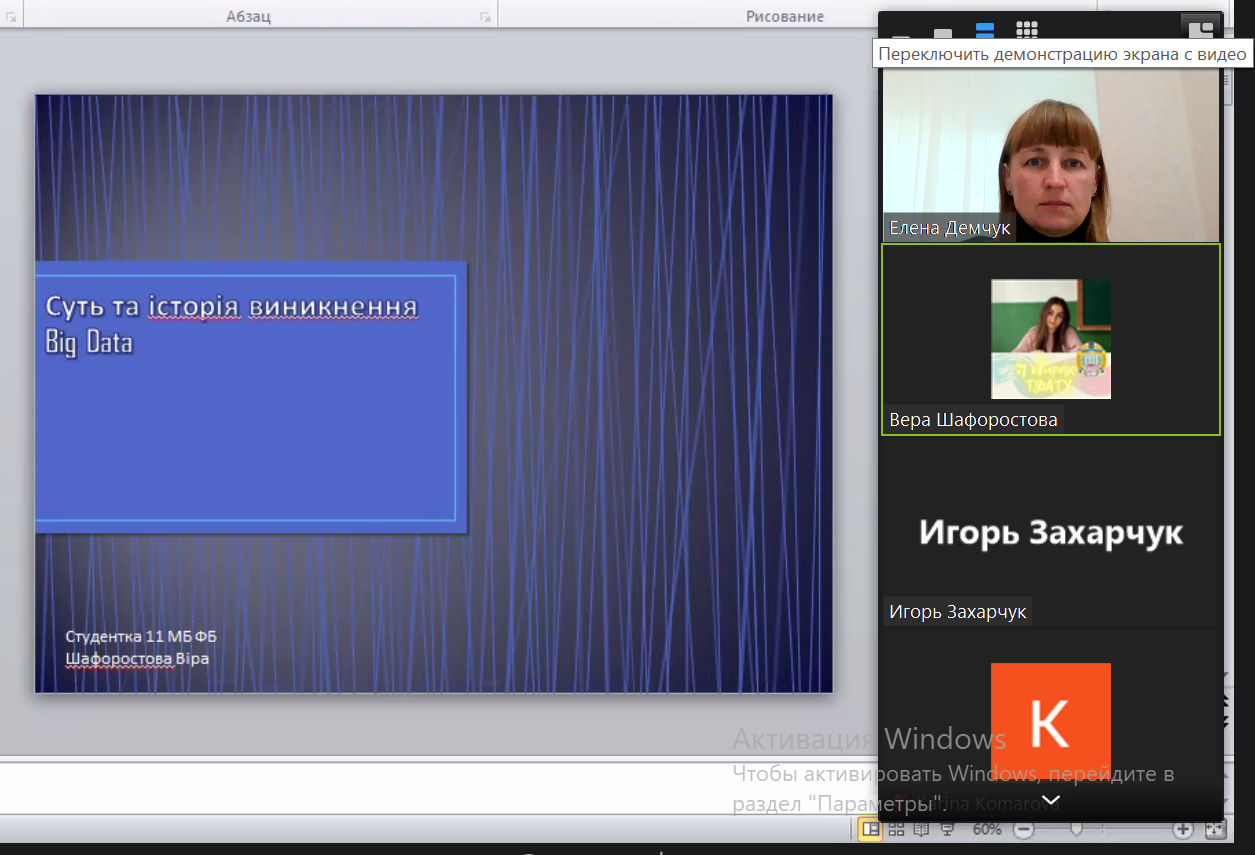Open Slide Sorter view

[896, 829]
